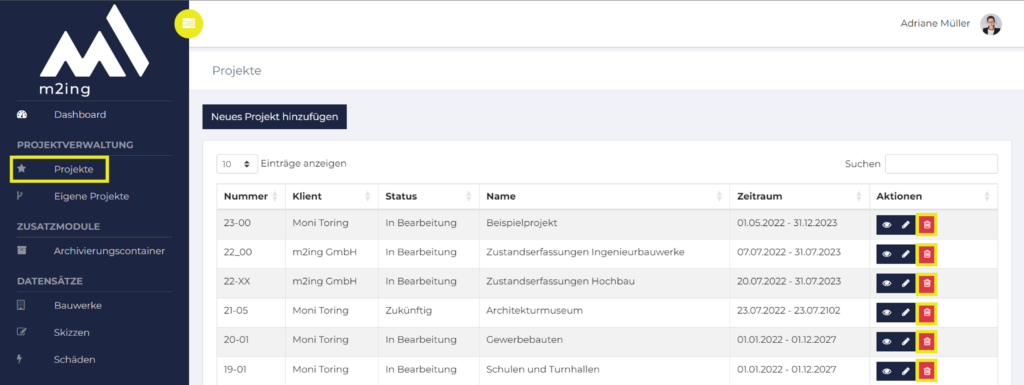Screen dimensions: 1024x385
Task: Delete Schulen und Turnhallen project
Action: point(926,371)
